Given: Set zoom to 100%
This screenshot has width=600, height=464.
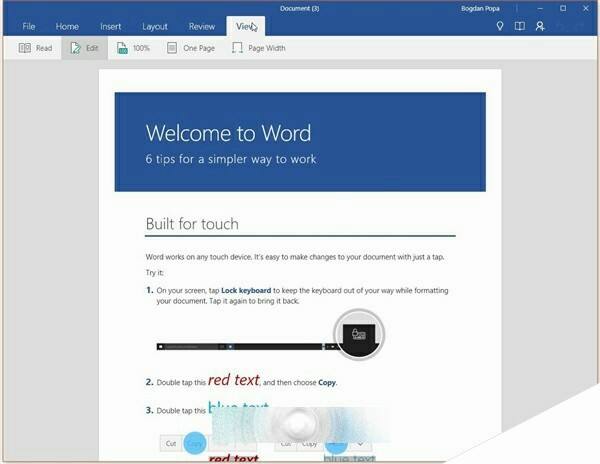Looking at the screenshot, I should click(x=133, y=47).
